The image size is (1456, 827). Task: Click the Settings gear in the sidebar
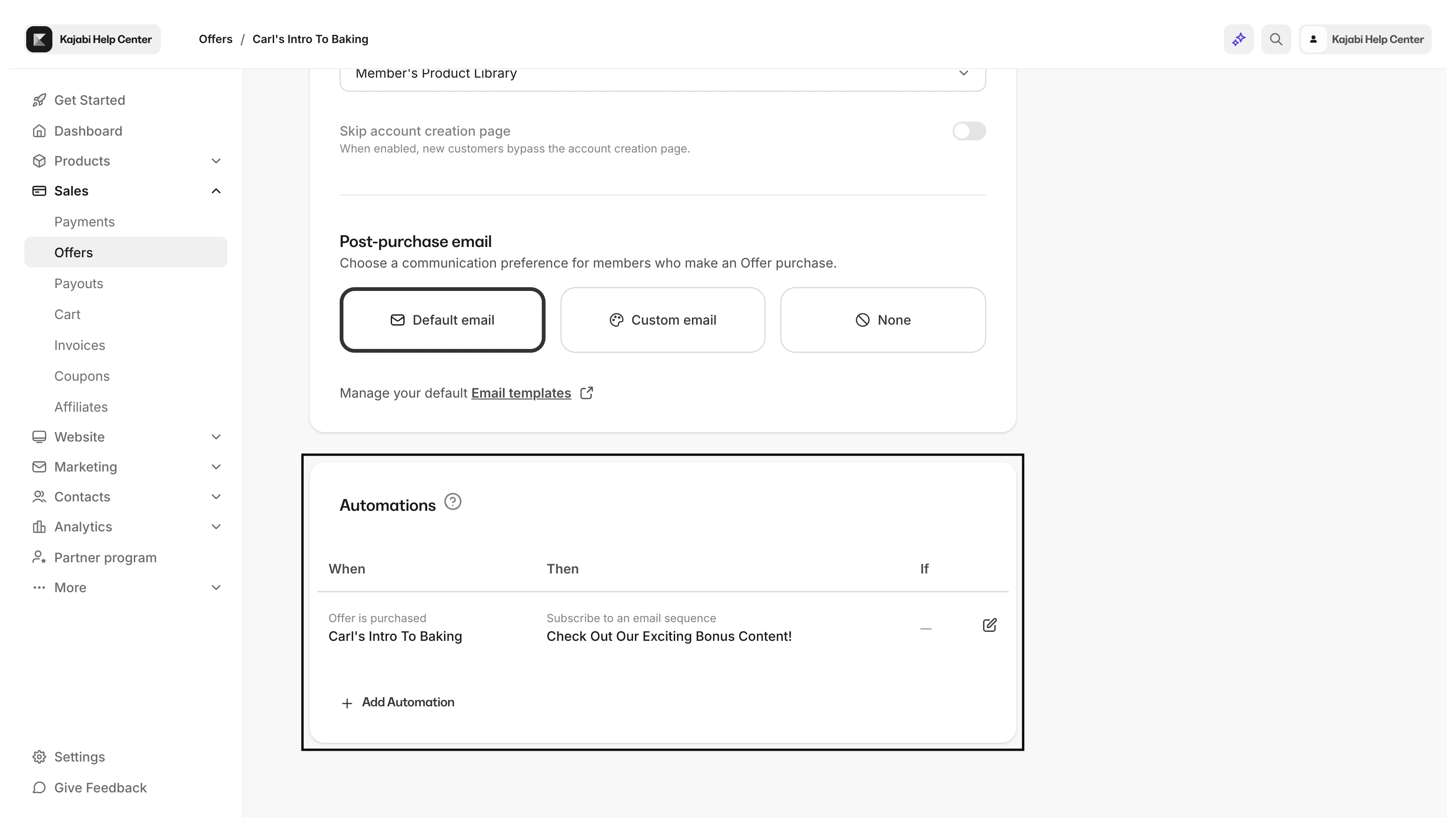pos(39,756)
